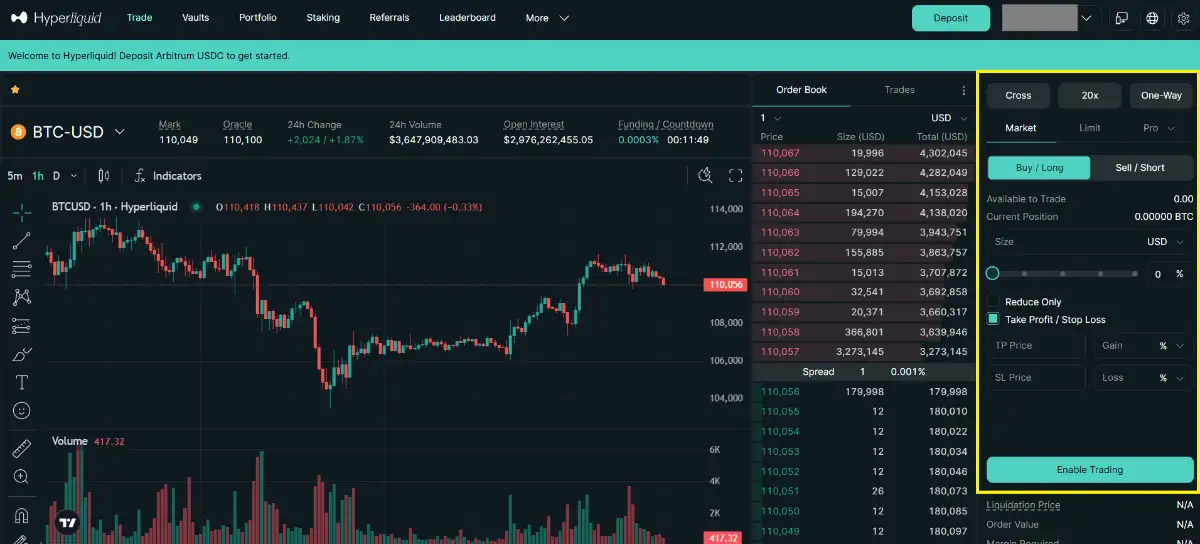
Task: Open the download app icon
Action: 1122,18
